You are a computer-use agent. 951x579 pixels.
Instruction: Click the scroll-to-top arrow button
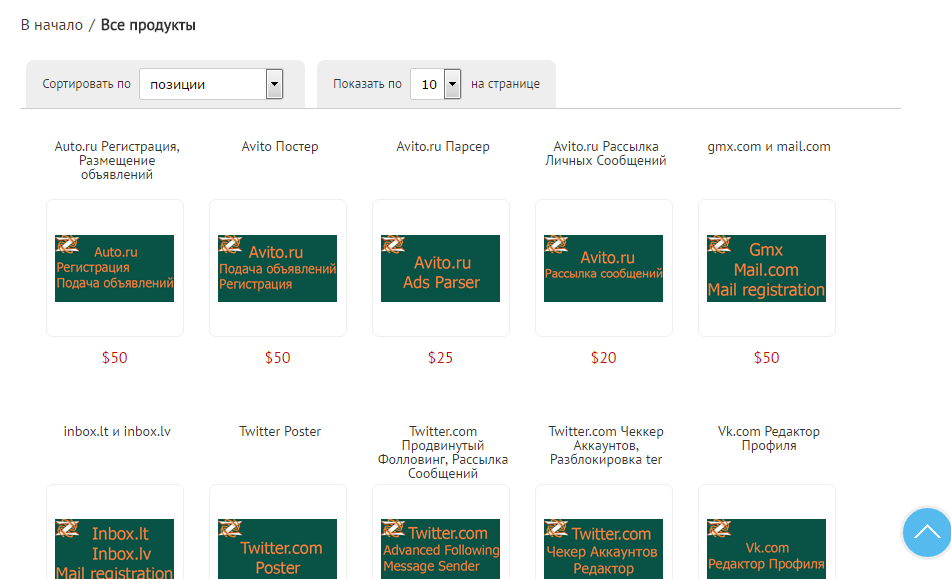point(927,532)
